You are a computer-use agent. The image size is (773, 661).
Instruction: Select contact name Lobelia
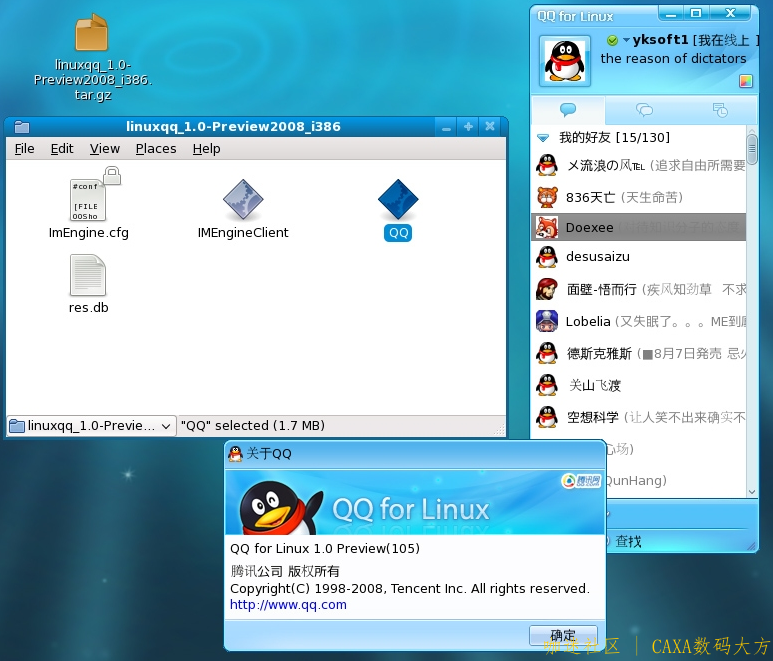[588, 321]
